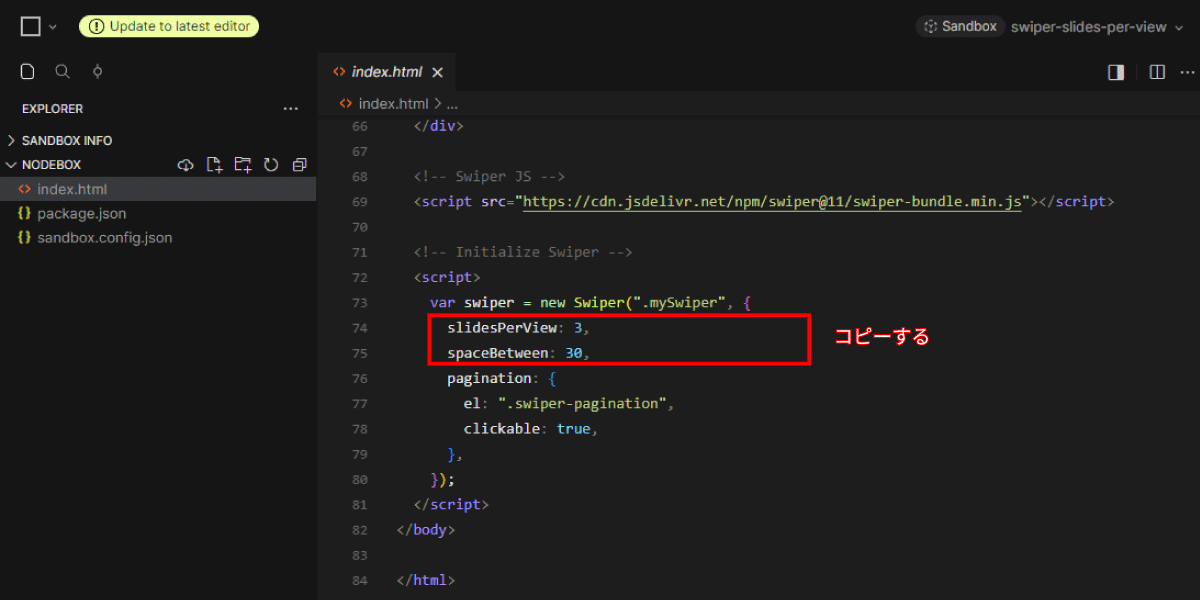
Task: Select index.html in the file tree
Action: pos(158,189)
